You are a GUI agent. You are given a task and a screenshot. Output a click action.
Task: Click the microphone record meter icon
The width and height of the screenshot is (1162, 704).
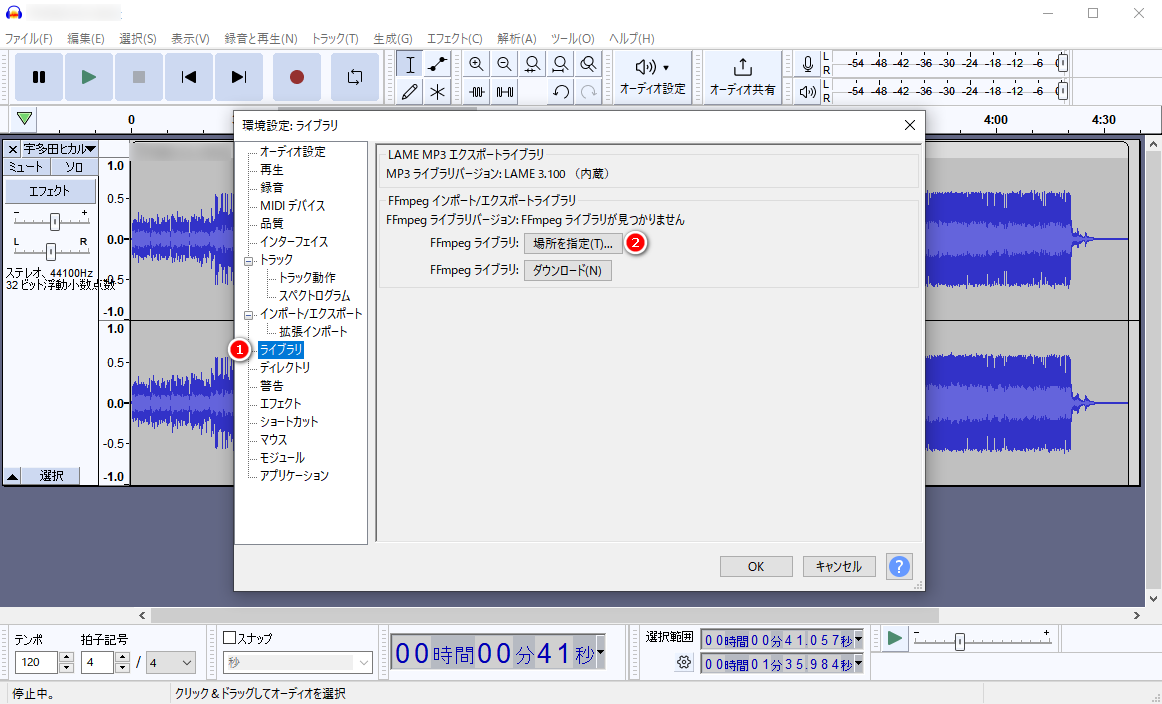tap(808, 64)
